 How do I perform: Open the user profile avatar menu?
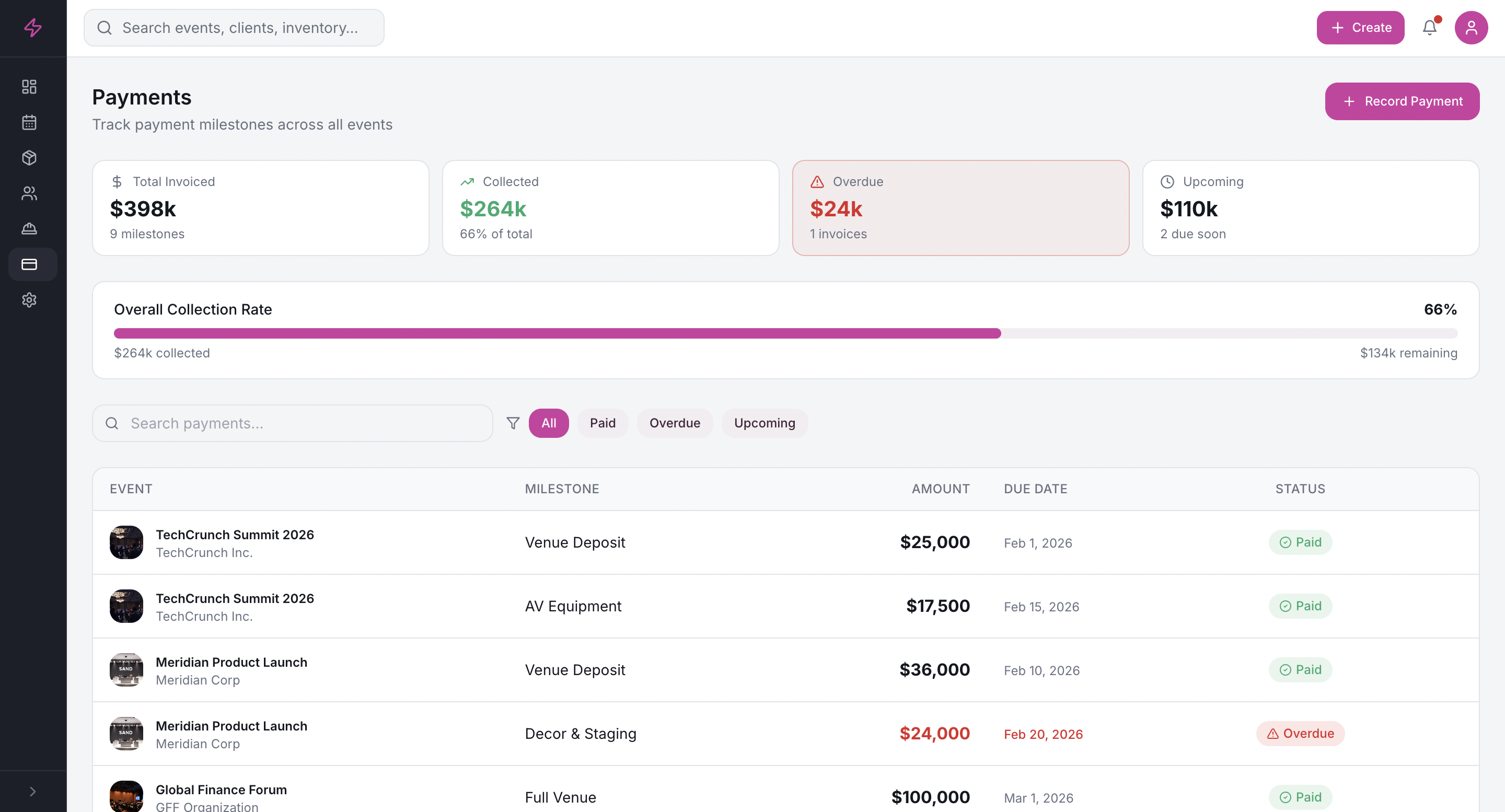point(1472,28)
